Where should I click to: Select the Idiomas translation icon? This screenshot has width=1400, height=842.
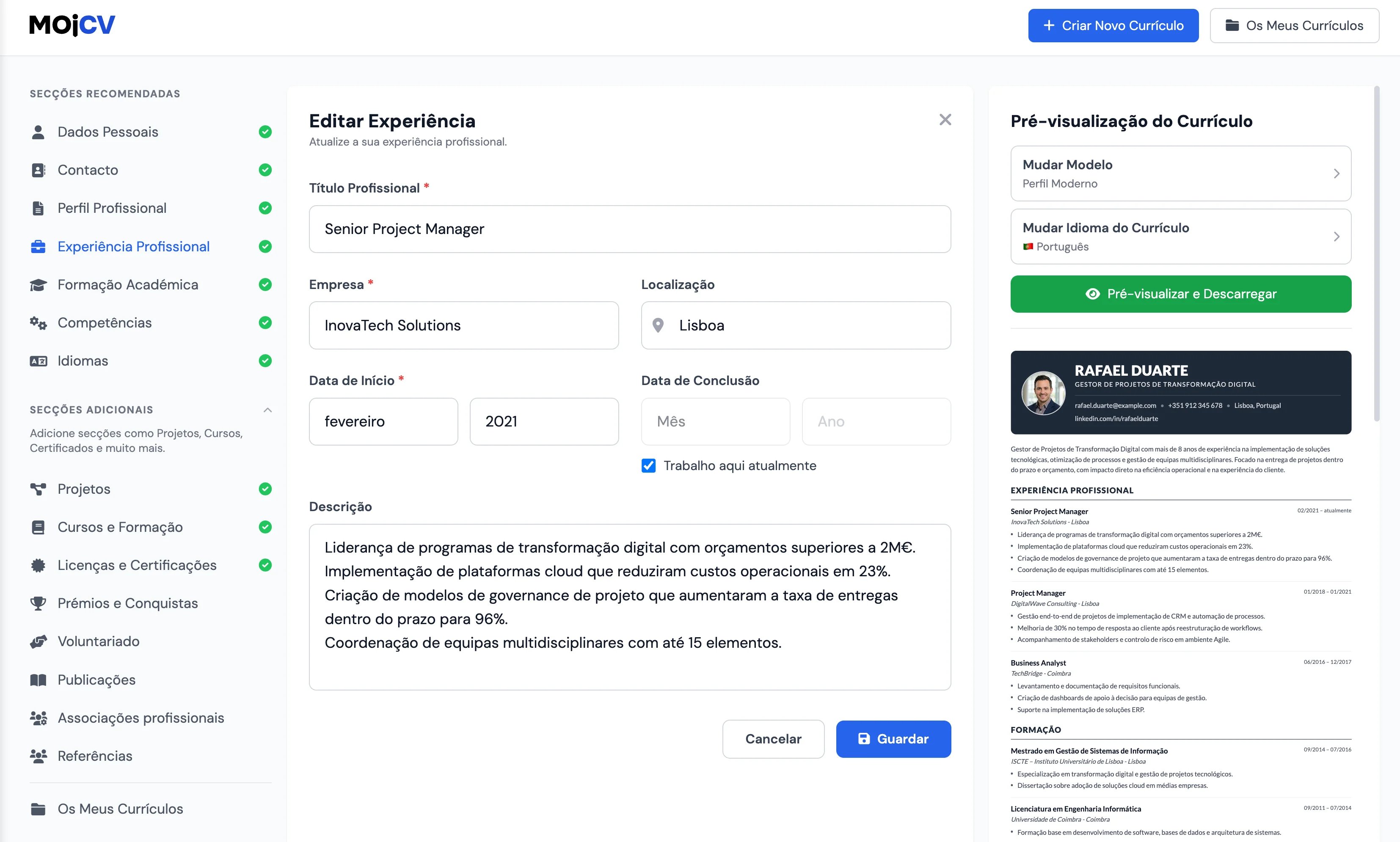[38, 361]
